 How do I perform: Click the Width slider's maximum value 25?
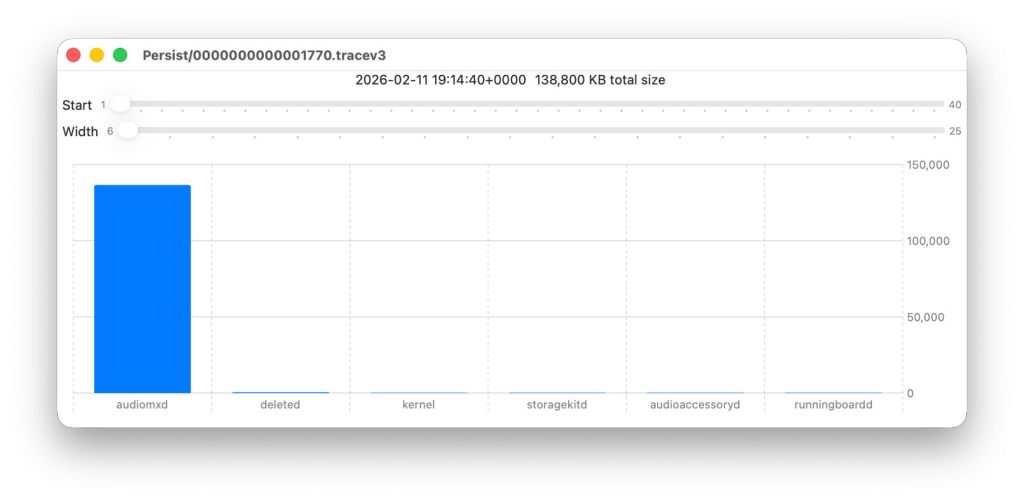[954, 131]
